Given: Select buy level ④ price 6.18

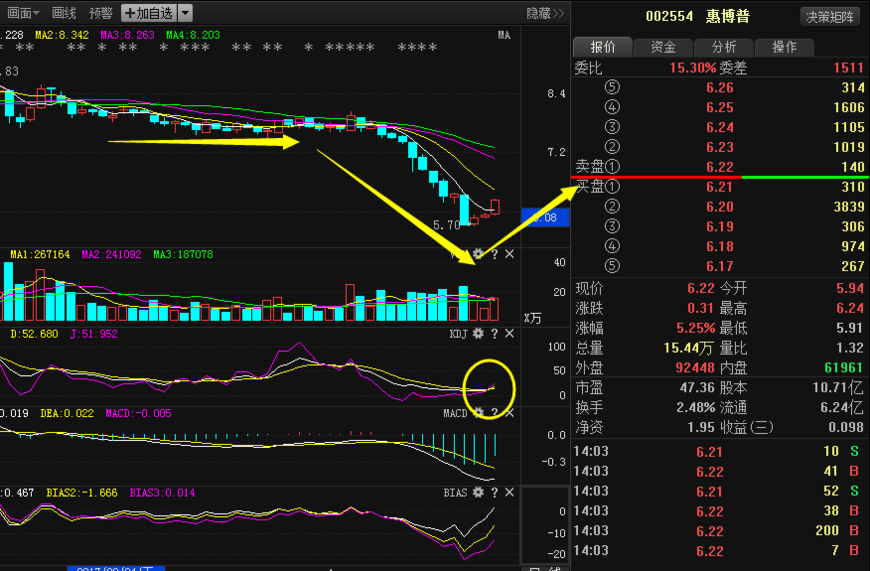Looking at the screenshot, I should [x=720, y=247].
